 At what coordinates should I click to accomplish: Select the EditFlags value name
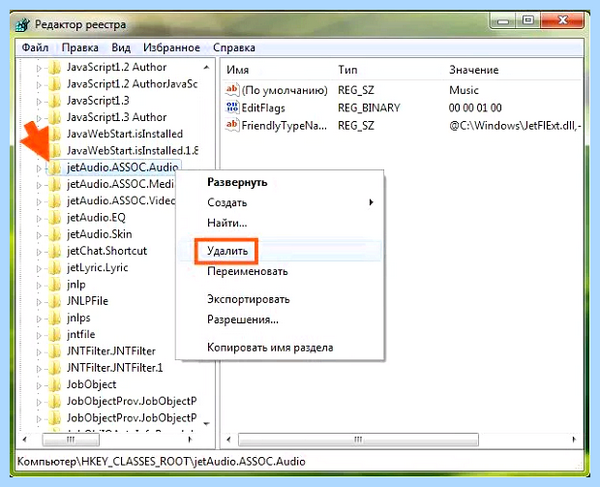(263, 108)
